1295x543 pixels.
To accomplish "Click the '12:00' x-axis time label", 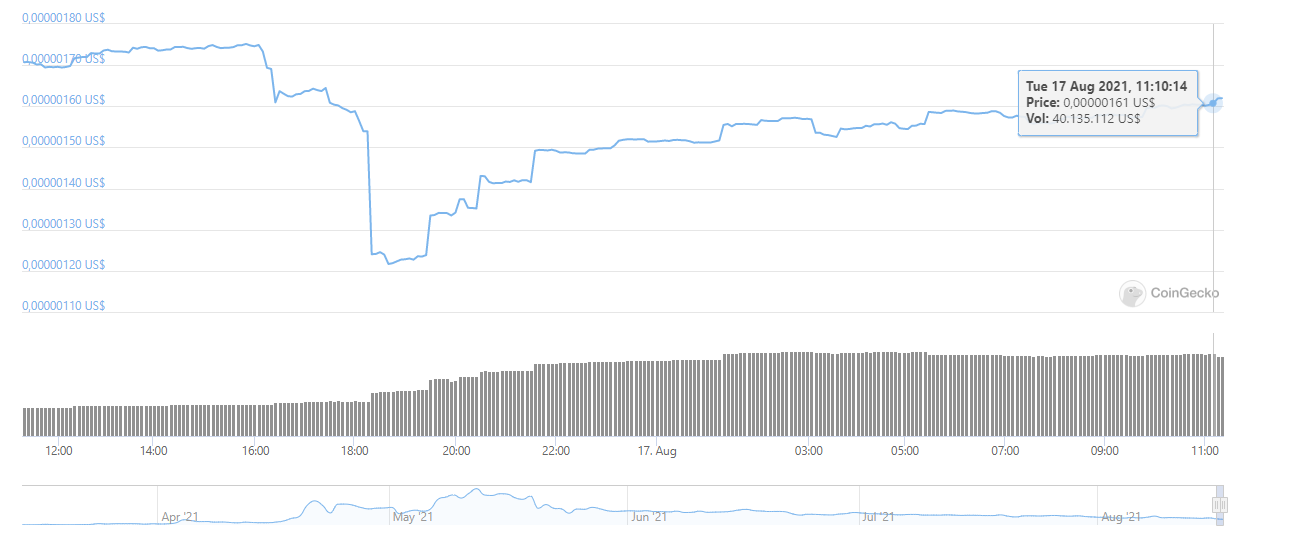I will [59, 451].
